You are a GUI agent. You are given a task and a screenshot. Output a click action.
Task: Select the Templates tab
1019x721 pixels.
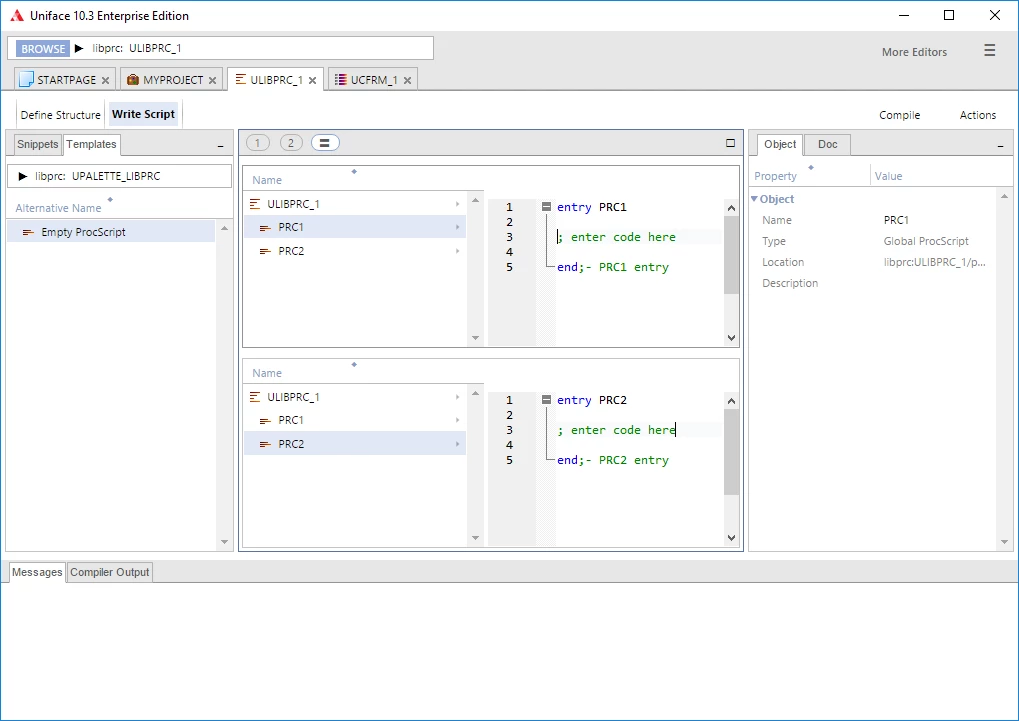91,144
